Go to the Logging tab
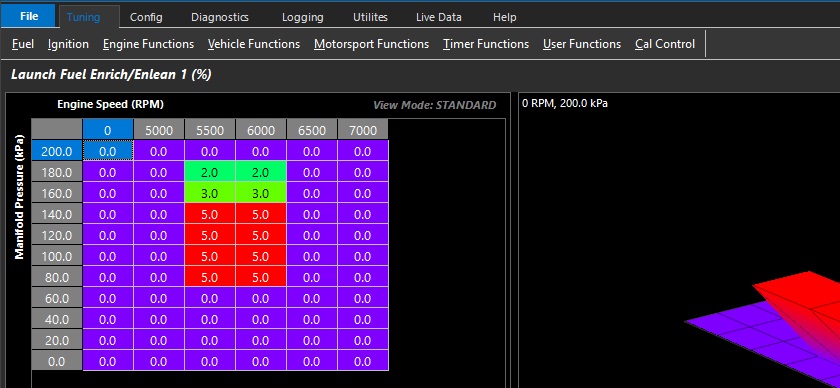Screen dimensions: 840x388 [x=303, y=17]
